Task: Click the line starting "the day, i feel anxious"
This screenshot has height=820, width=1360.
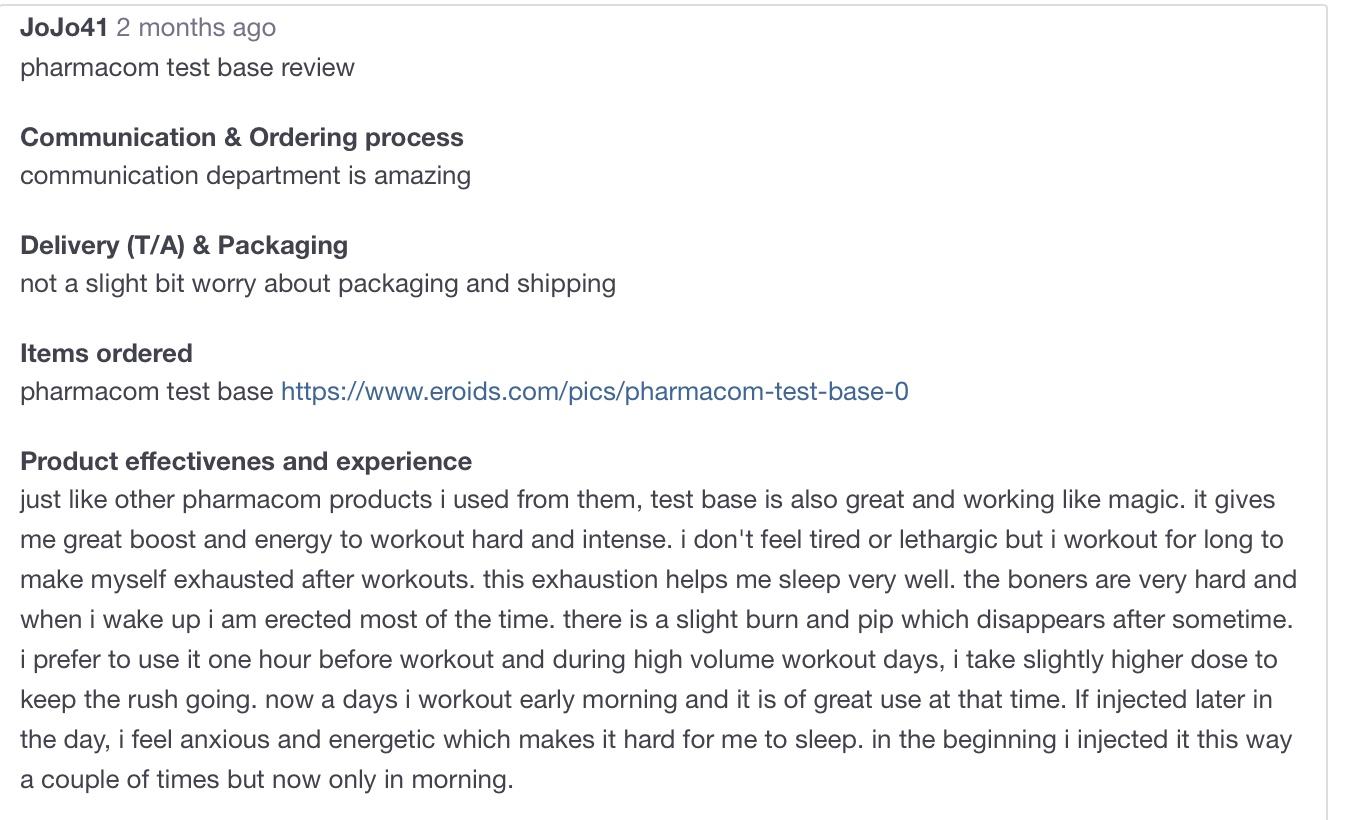Action: [x=655, y=740]
